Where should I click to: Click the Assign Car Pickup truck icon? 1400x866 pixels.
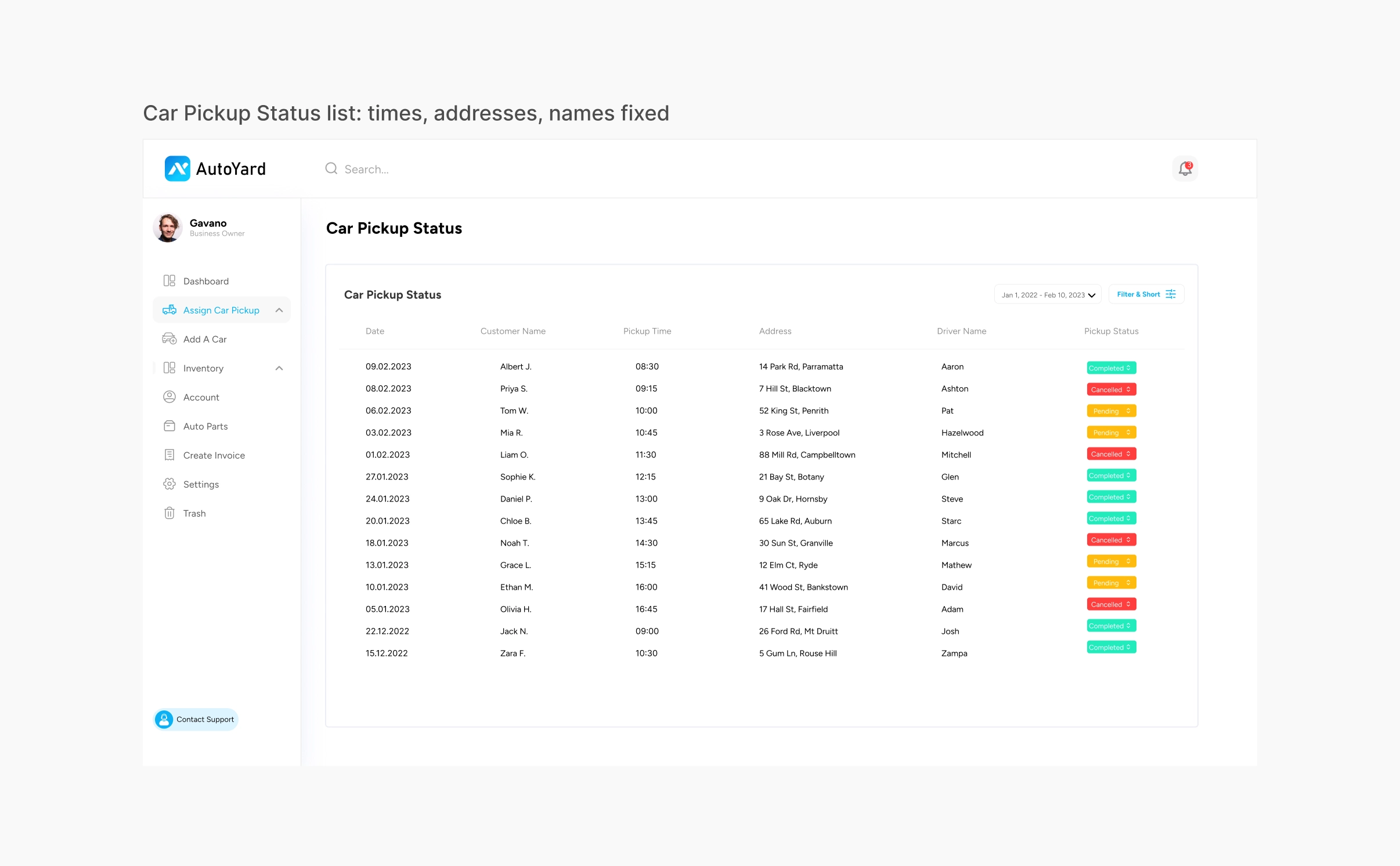(169, 310)
